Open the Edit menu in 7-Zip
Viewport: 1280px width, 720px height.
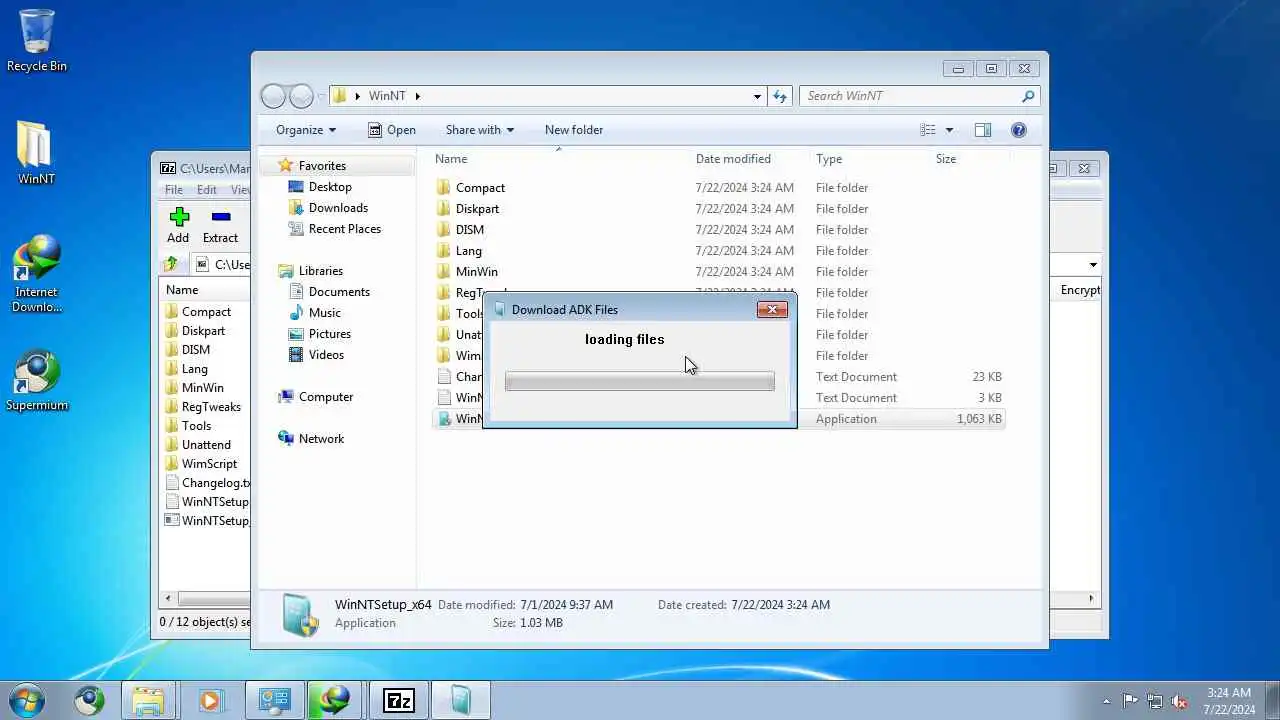207,190
